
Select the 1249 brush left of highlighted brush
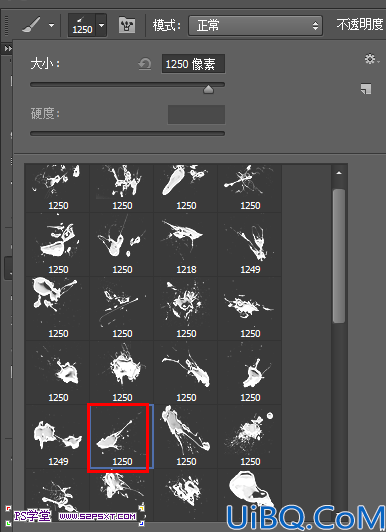58,437
